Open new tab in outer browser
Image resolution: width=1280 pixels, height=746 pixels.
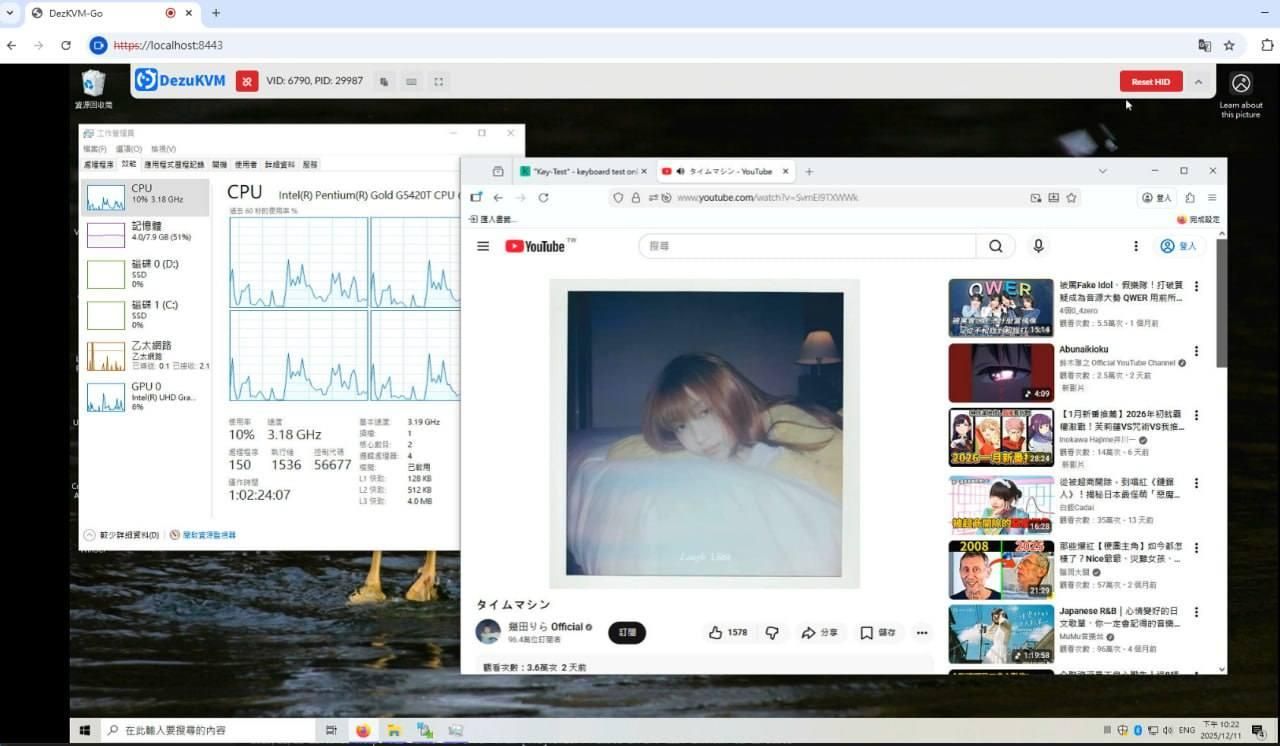216,13
